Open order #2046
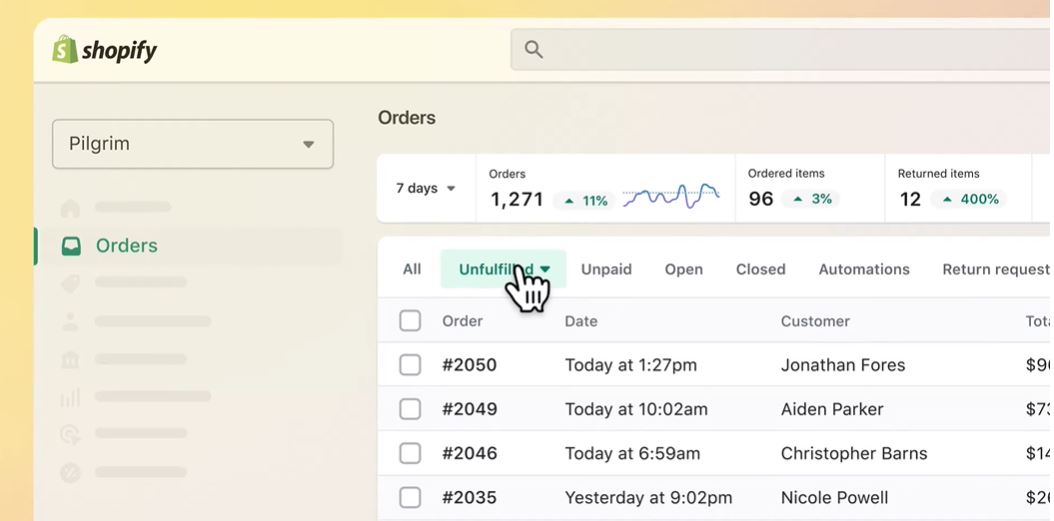Screen dimensions: 1054x521 click(x=469, y=453)
